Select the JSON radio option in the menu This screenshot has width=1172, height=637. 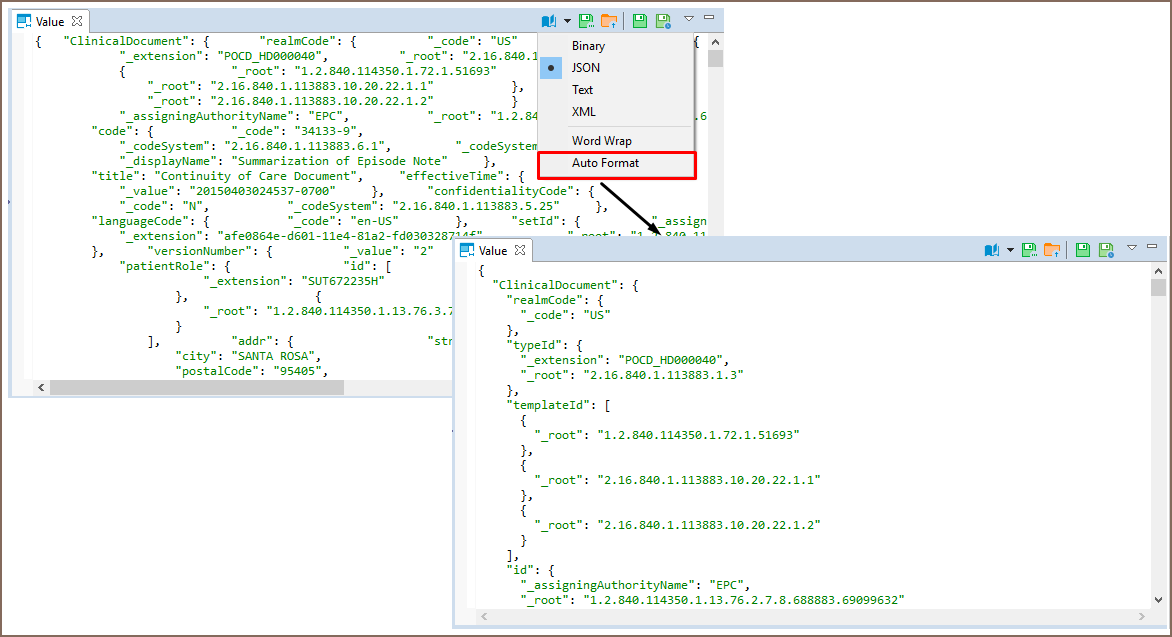[586, 68]
